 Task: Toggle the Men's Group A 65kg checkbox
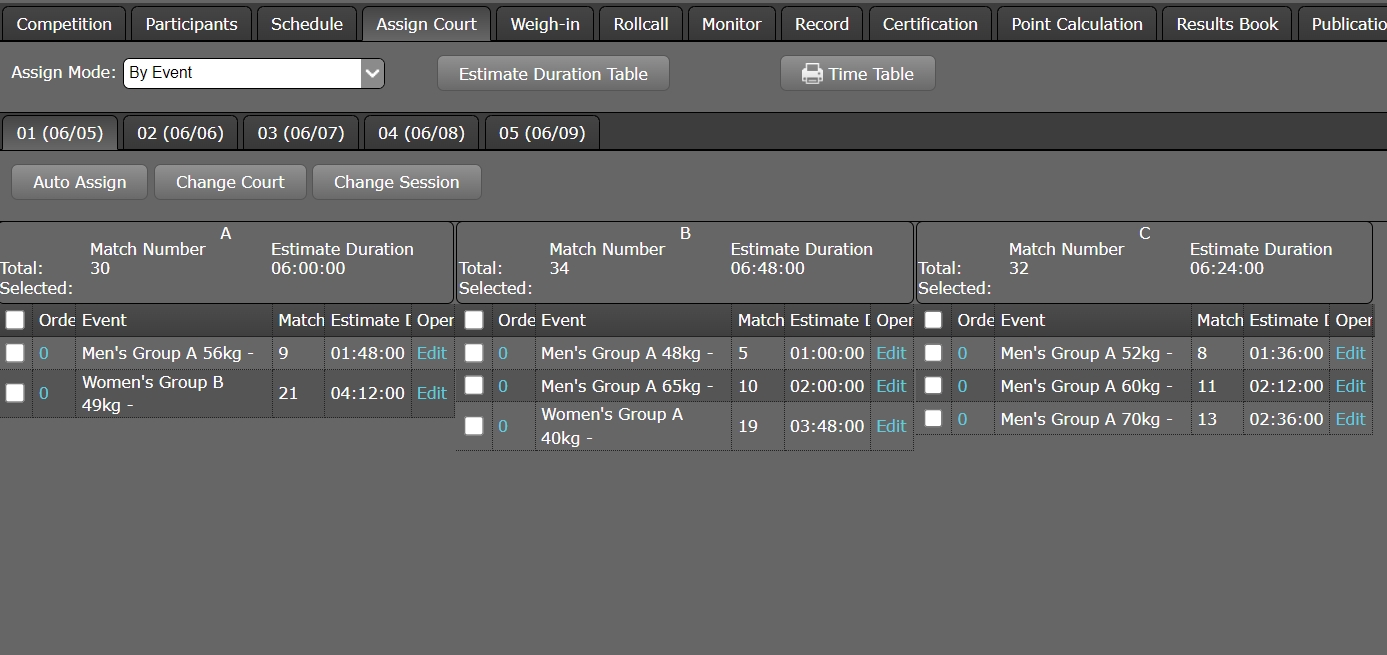click(x=474, y=386)
